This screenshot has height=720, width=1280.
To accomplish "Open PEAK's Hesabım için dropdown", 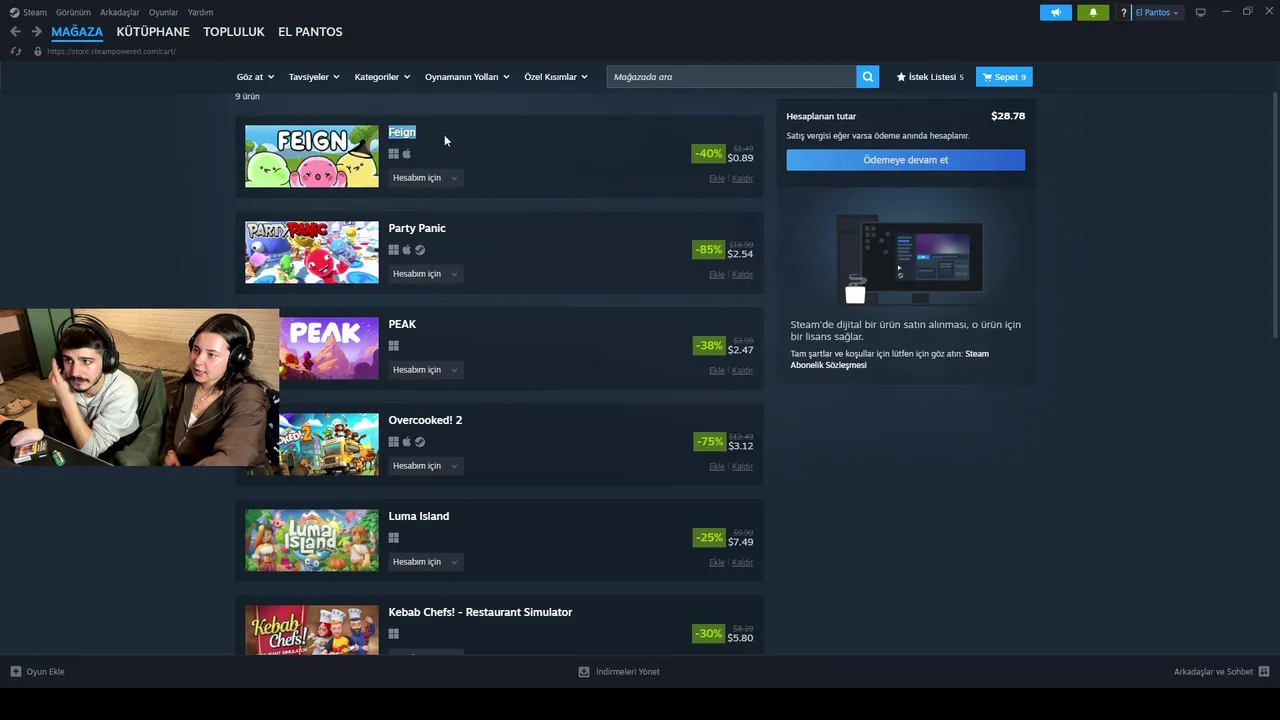I will click(425, 370).
